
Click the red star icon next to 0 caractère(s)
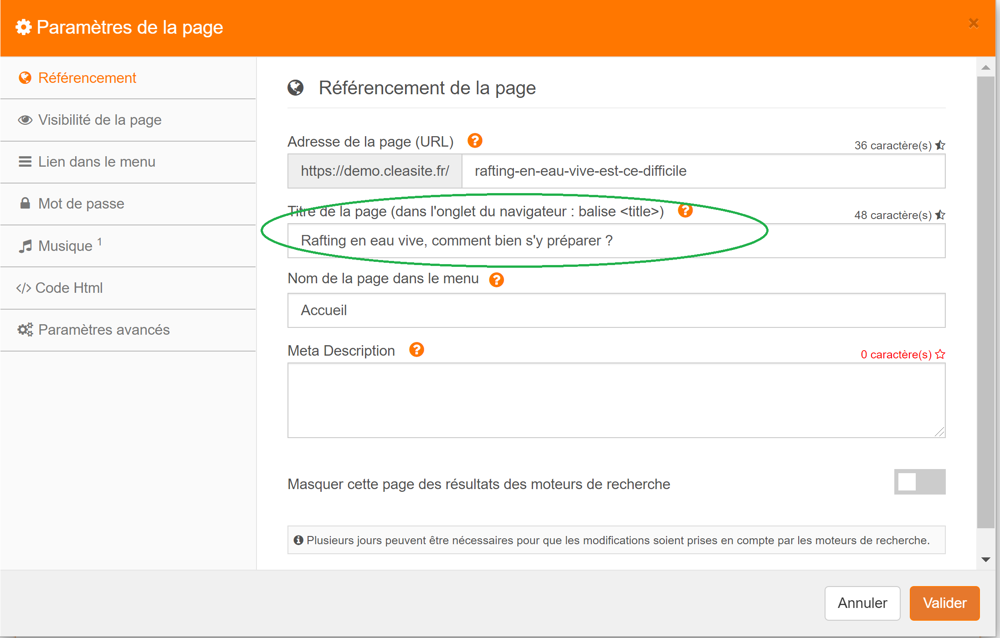point(940,355)
